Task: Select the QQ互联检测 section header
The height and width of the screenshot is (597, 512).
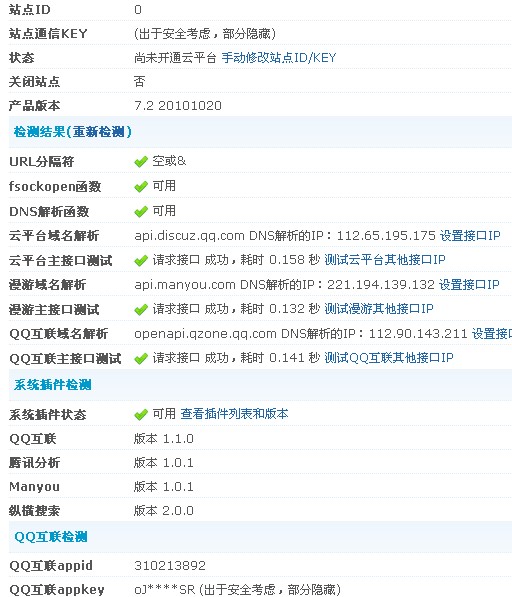Action: click(51, 537)
